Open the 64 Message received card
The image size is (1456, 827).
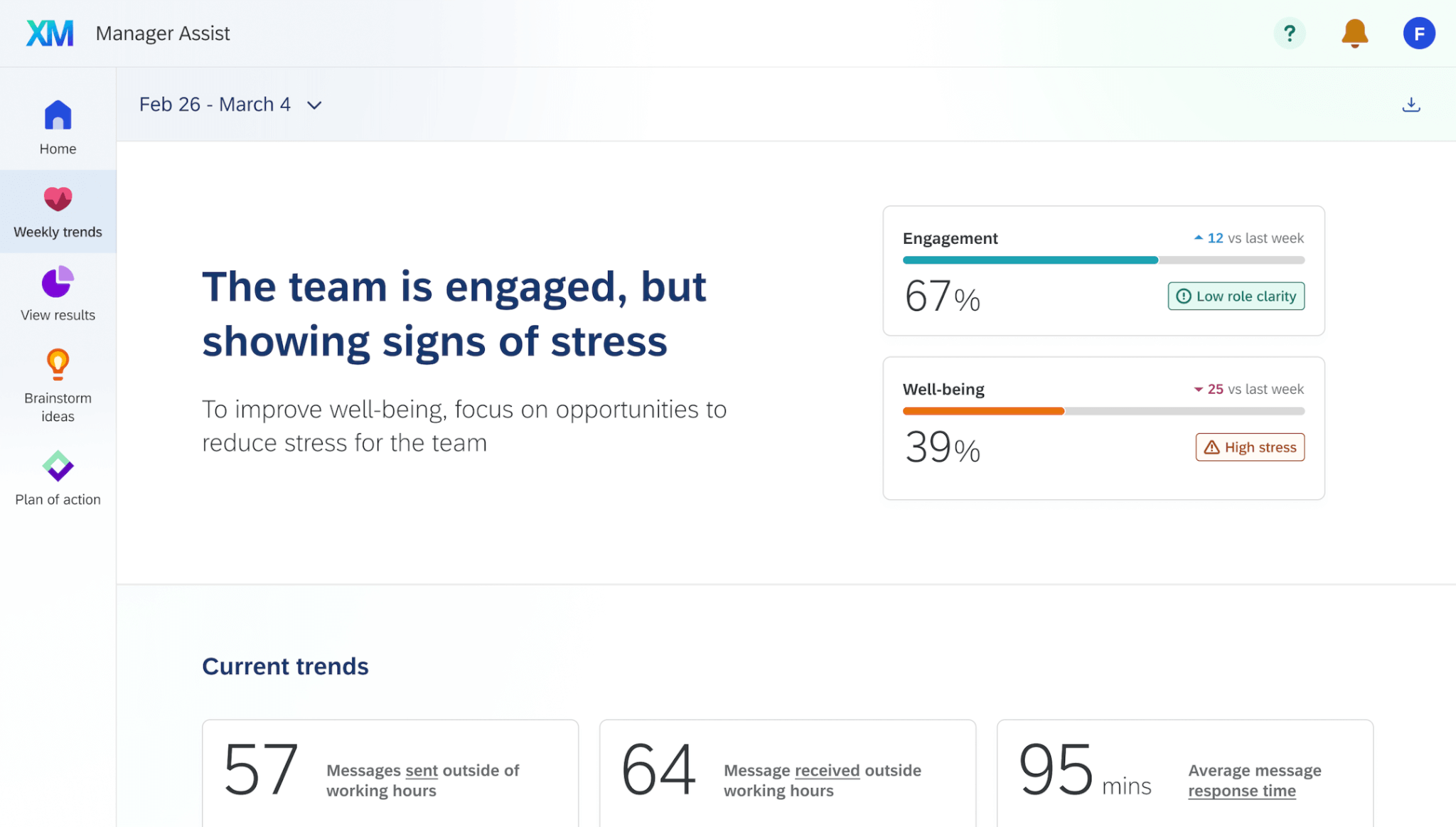tap(788, 774)
